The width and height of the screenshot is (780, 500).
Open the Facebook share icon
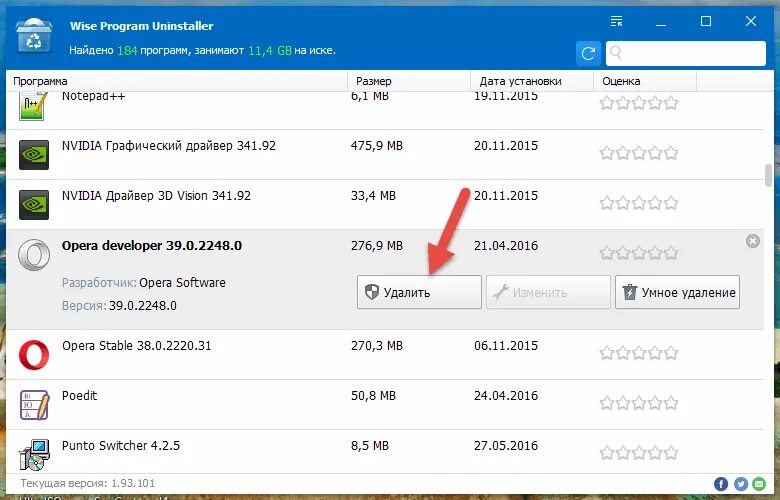point(721,484)
